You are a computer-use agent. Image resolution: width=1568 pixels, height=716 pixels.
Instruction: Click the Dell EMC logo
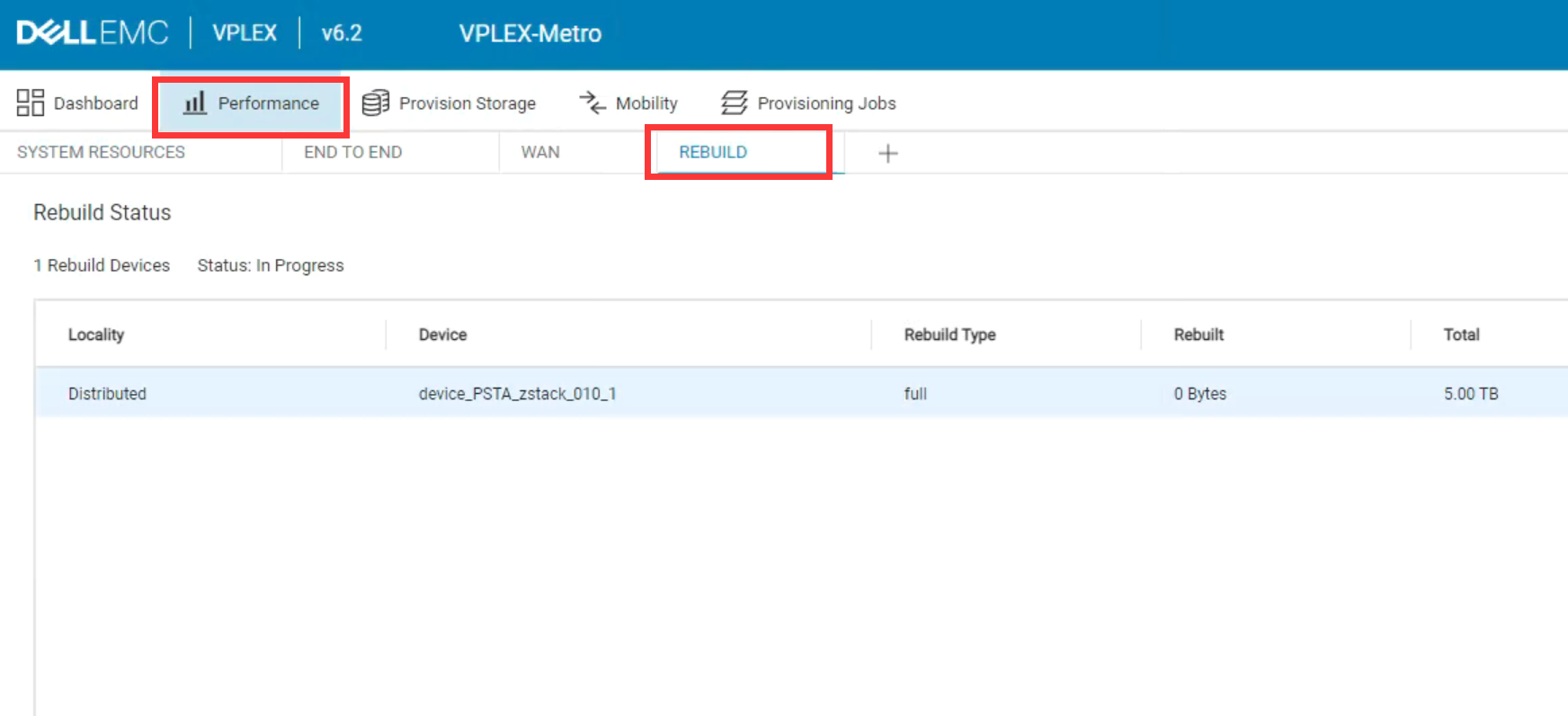[x=92, y=33]
